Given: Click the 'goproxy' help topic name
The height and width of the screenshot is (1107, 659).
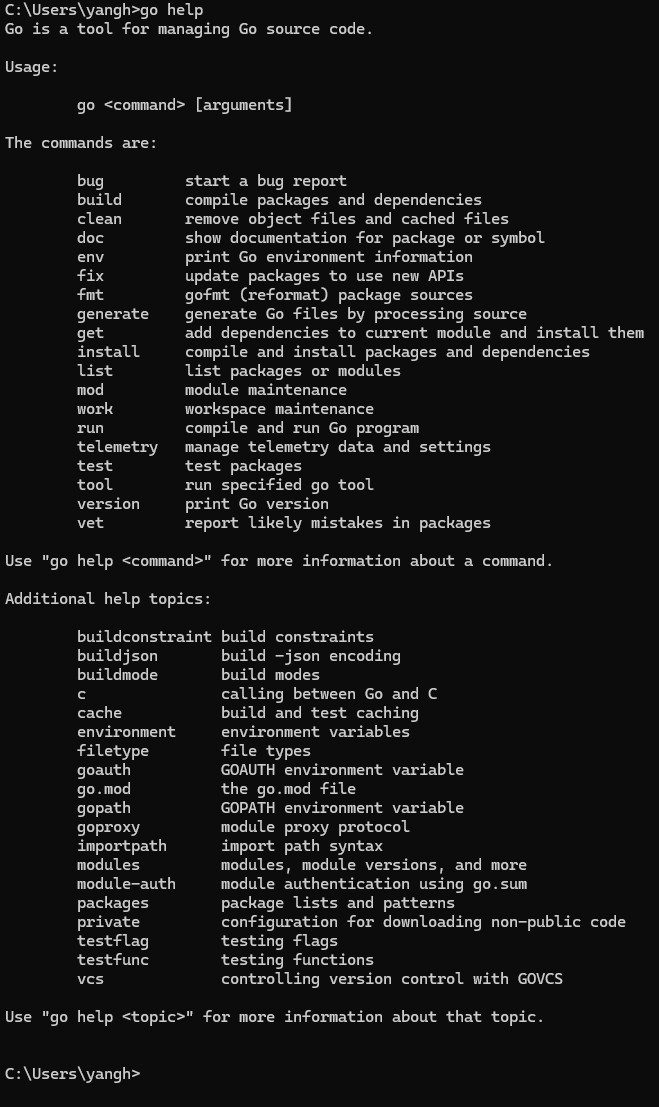Looking at the screenshot, I should point(108,827).
